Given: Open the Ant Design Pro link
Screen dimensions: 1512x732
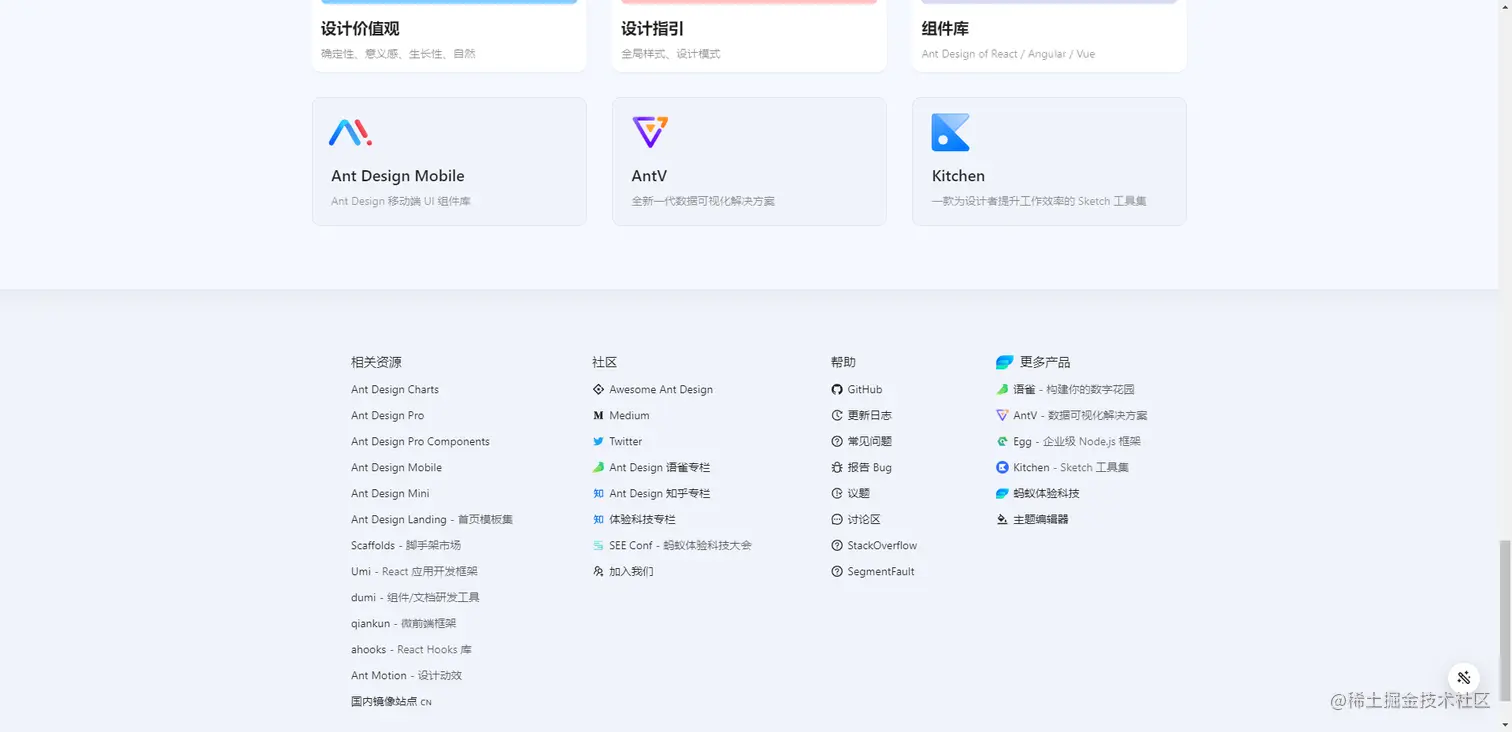Looking at the screenshot, I should pos(387,415).
